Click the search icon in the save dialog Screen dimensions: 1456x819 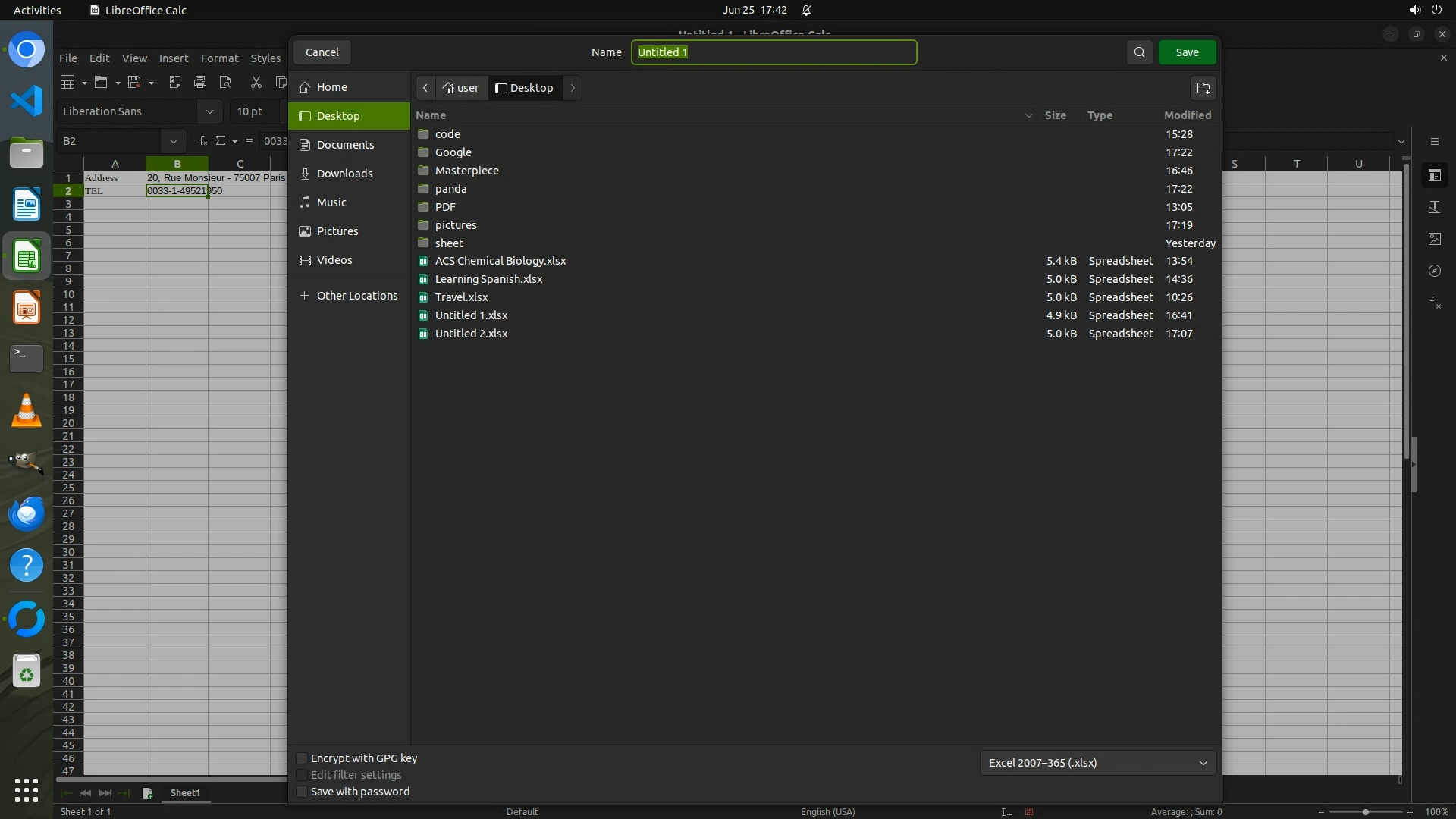point(1139,52)
